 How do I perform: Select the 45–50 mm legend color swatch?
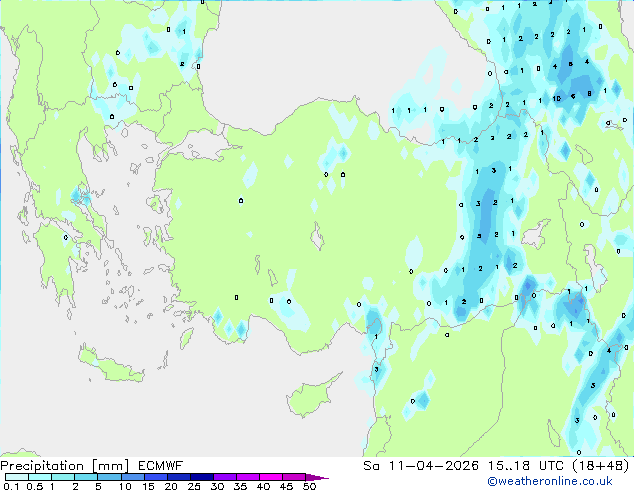[294, 477]
